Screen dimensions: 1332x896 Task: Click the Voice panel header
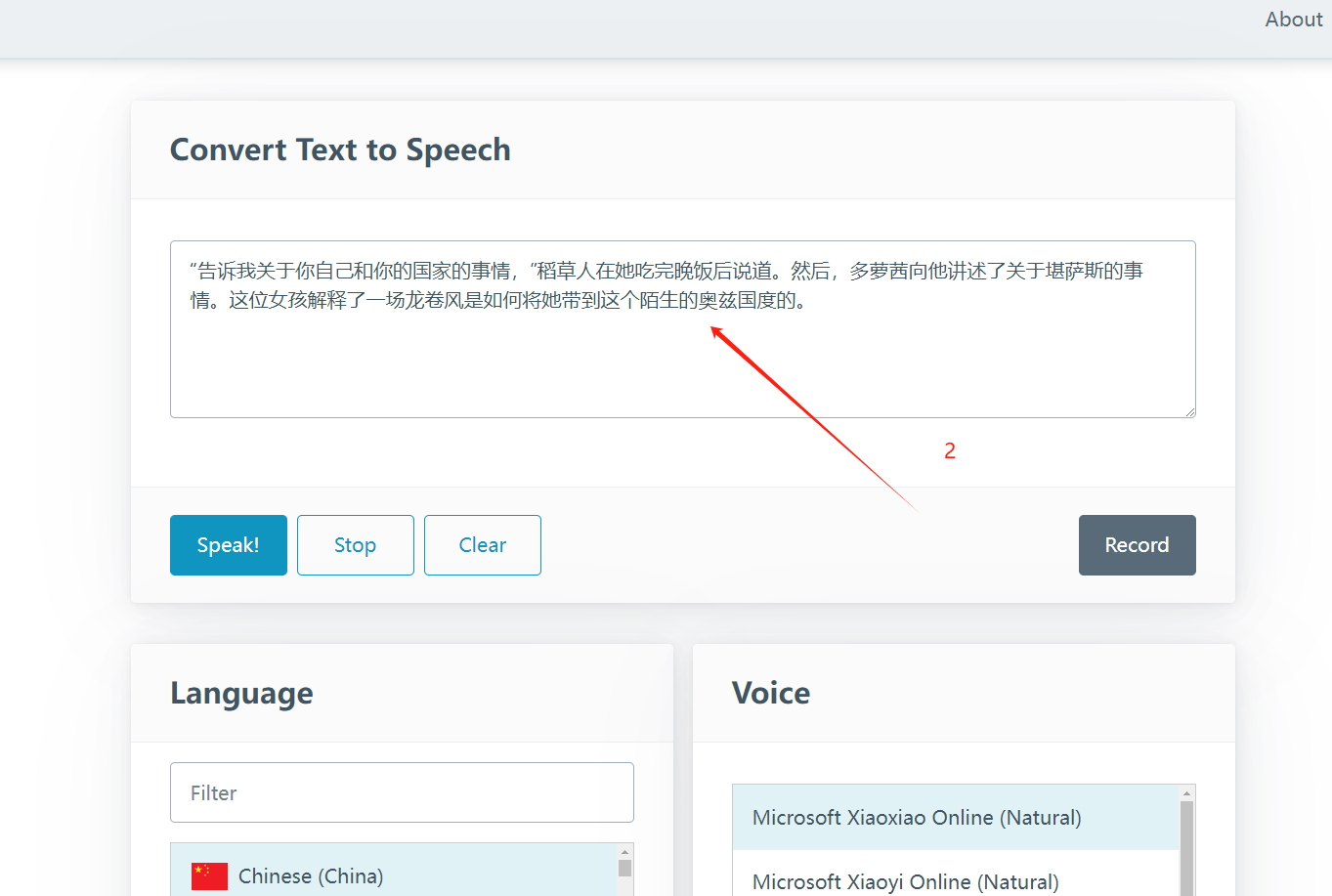click(x=771, y=692)
